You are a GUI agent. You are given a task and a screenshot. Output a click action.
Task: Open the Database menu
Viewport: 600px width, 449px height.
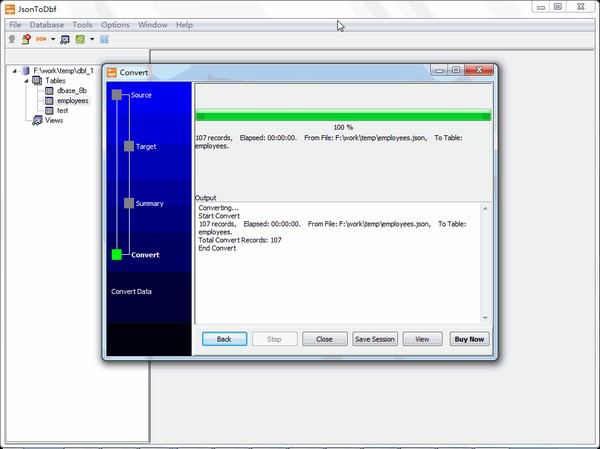[x=46, y=24]
